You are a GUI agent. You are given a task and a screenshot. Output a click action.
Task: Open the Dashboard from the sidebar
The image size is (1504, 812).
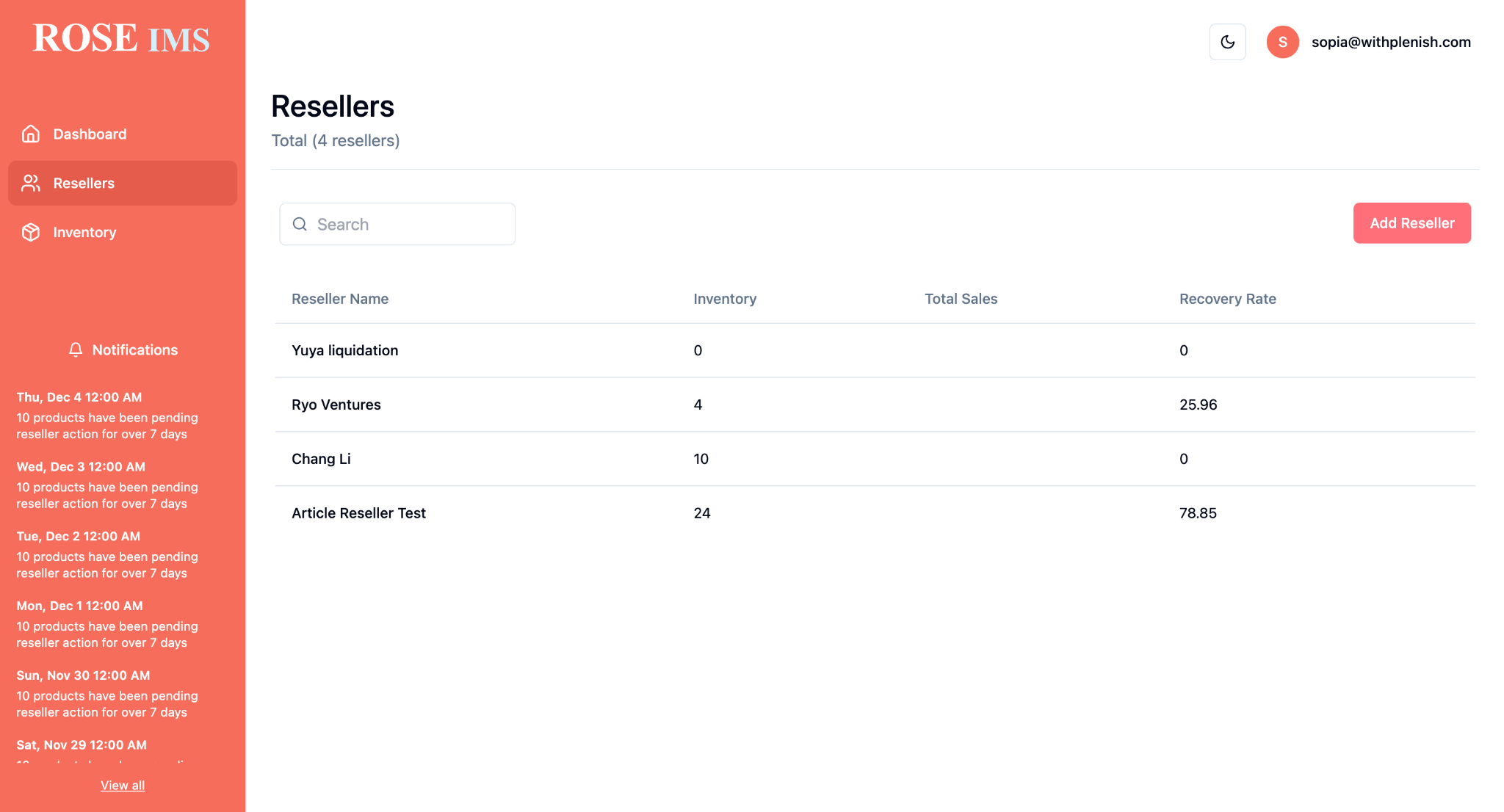click(x=90, y=134)
